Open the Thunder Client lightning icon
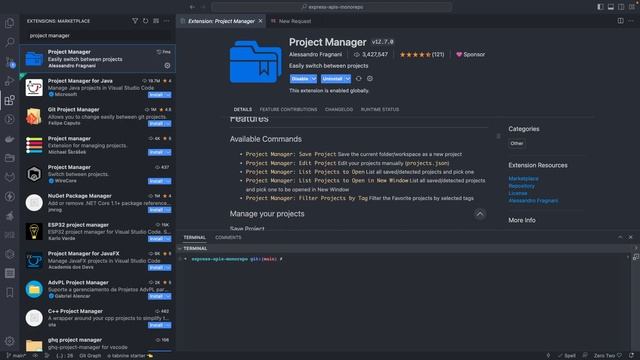 (x=10, y=196)
